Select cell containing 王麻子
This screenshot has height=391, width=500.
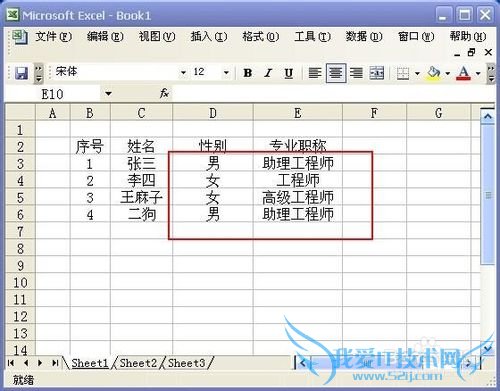(x=141, y=197)
